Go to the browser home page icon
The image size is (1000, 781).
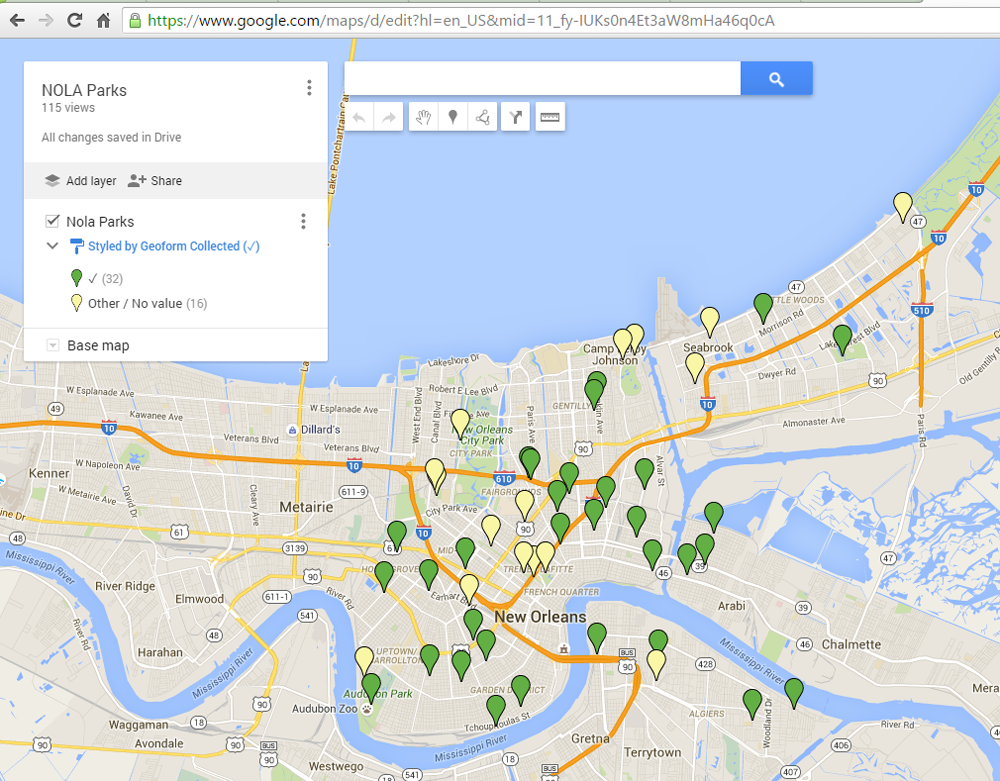(103, 20)
